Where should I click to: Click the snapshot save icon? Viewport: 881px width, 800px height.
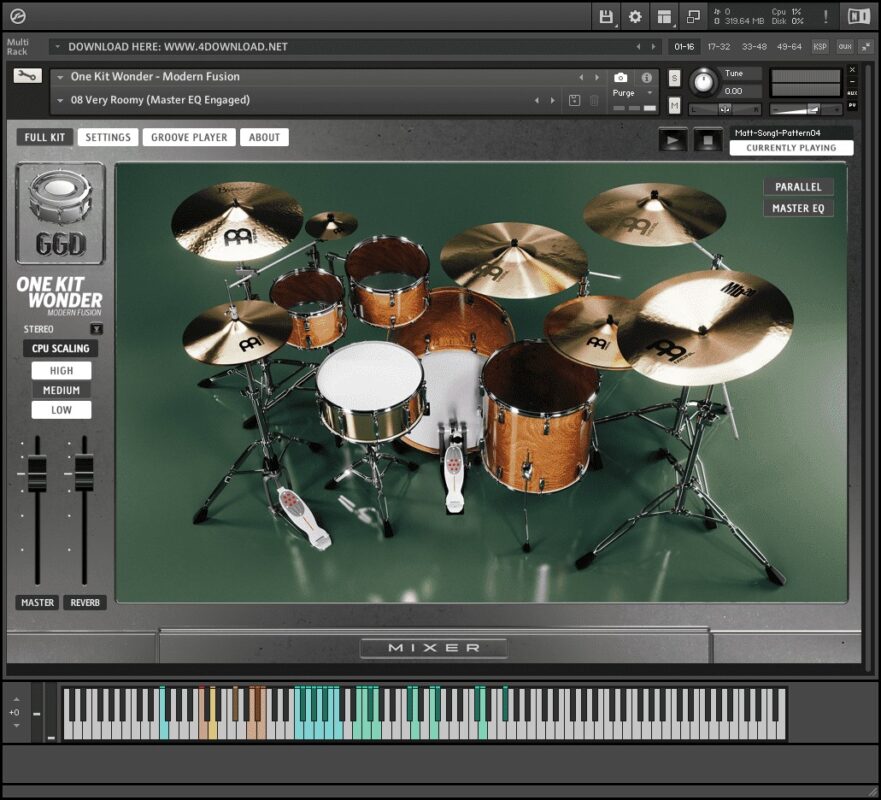[x=574, y=100]
